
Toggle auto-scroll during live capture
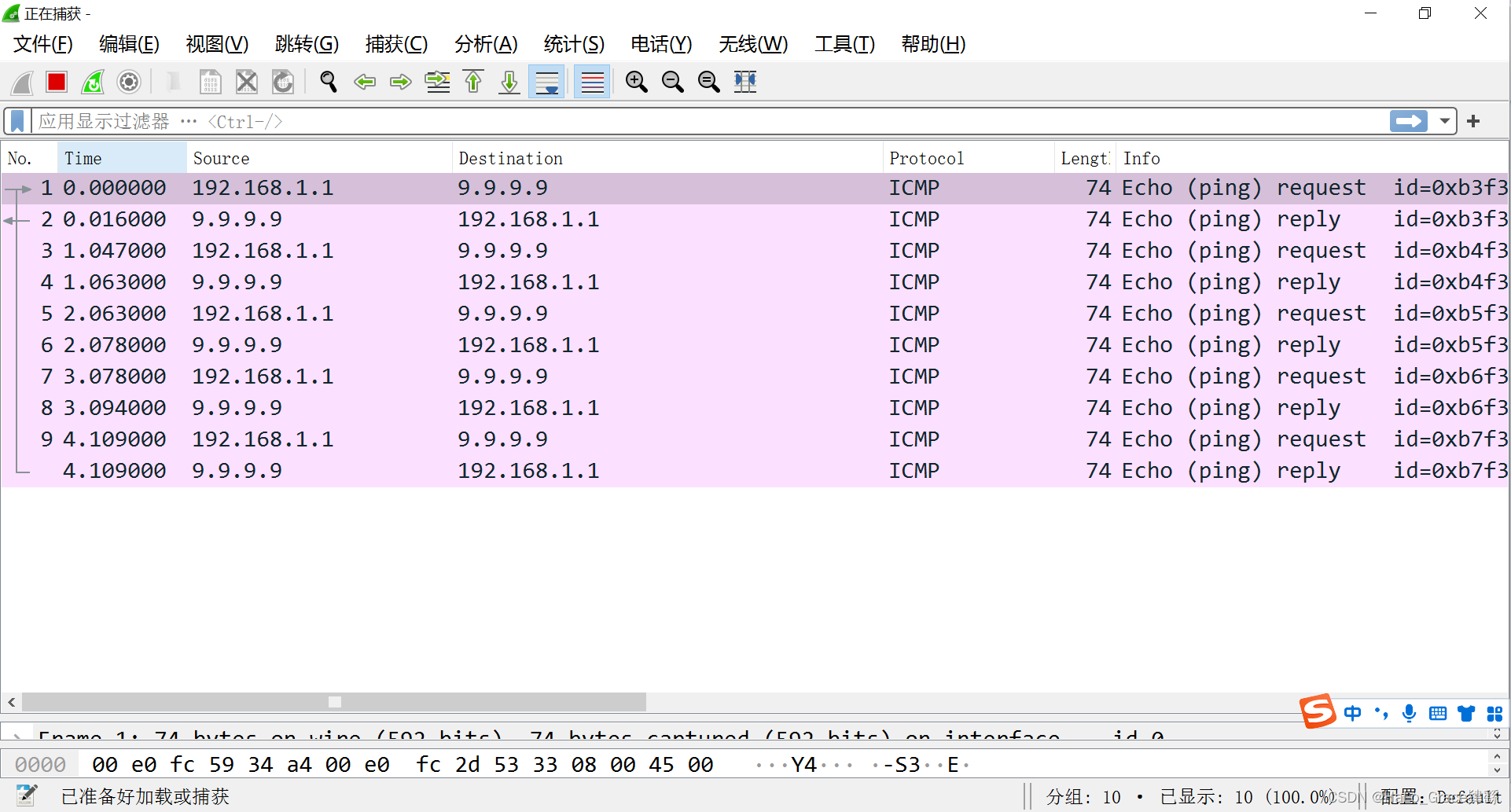click(546, 82)
